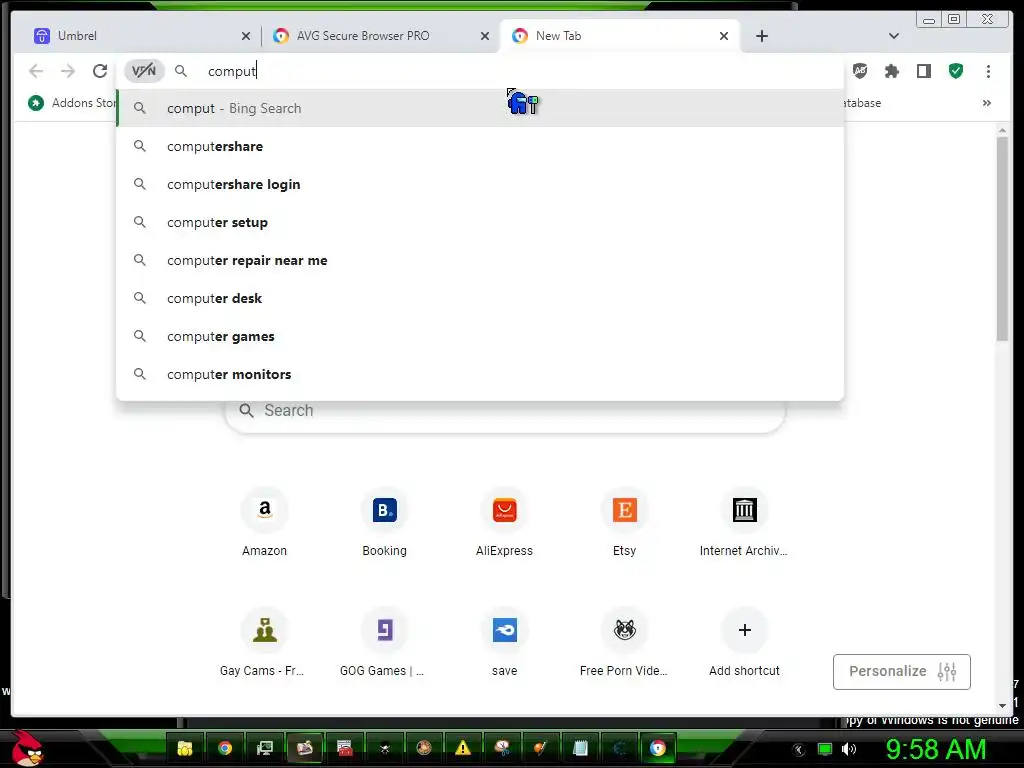1024x768 pixels.
Task: Close the New Tab tab
Action: 724,36
